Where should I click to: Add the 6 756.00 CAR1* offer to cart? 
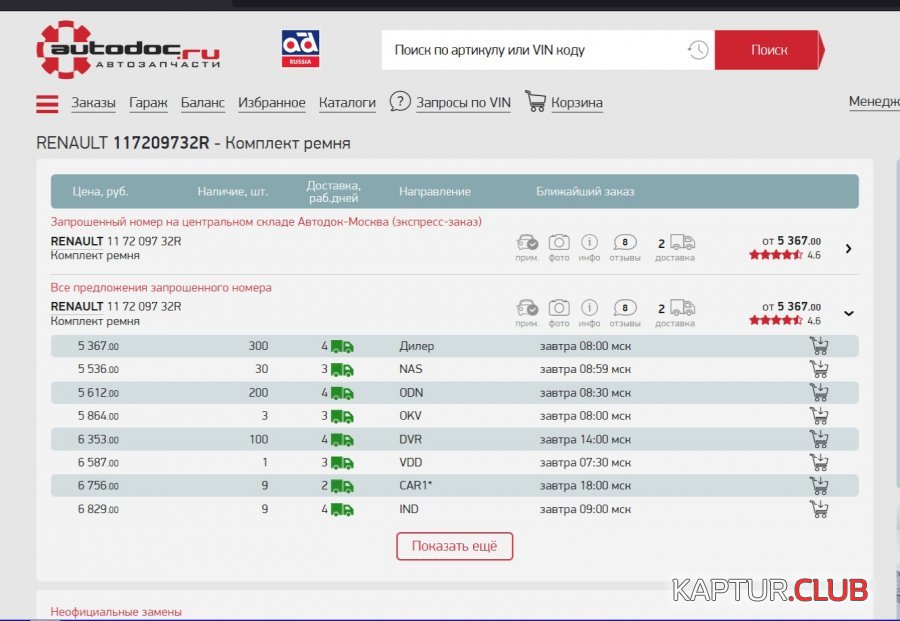click(819, 486)
